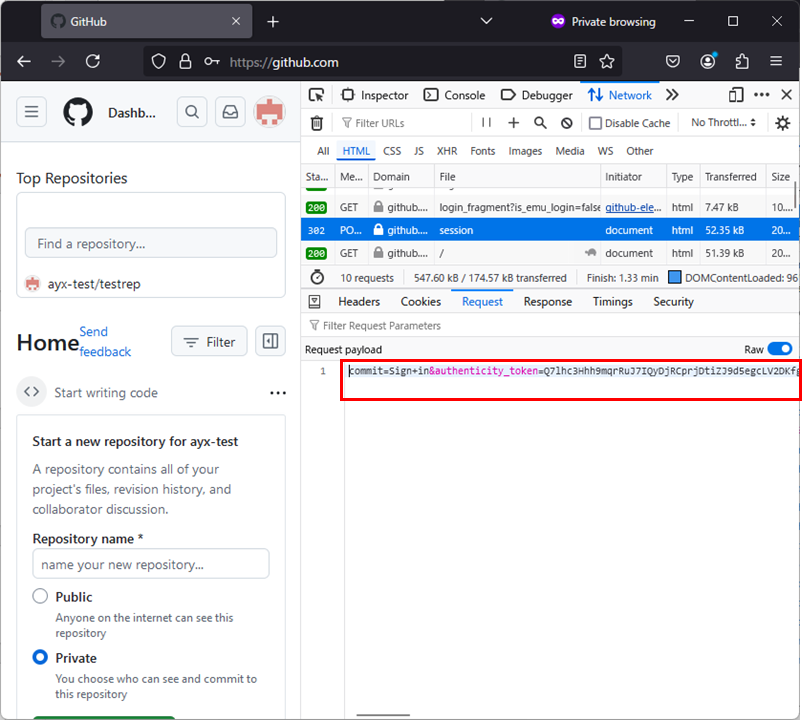802x720 pixels.
Task: Toggle the side panel layout button
Action: [x=270, y=341]
